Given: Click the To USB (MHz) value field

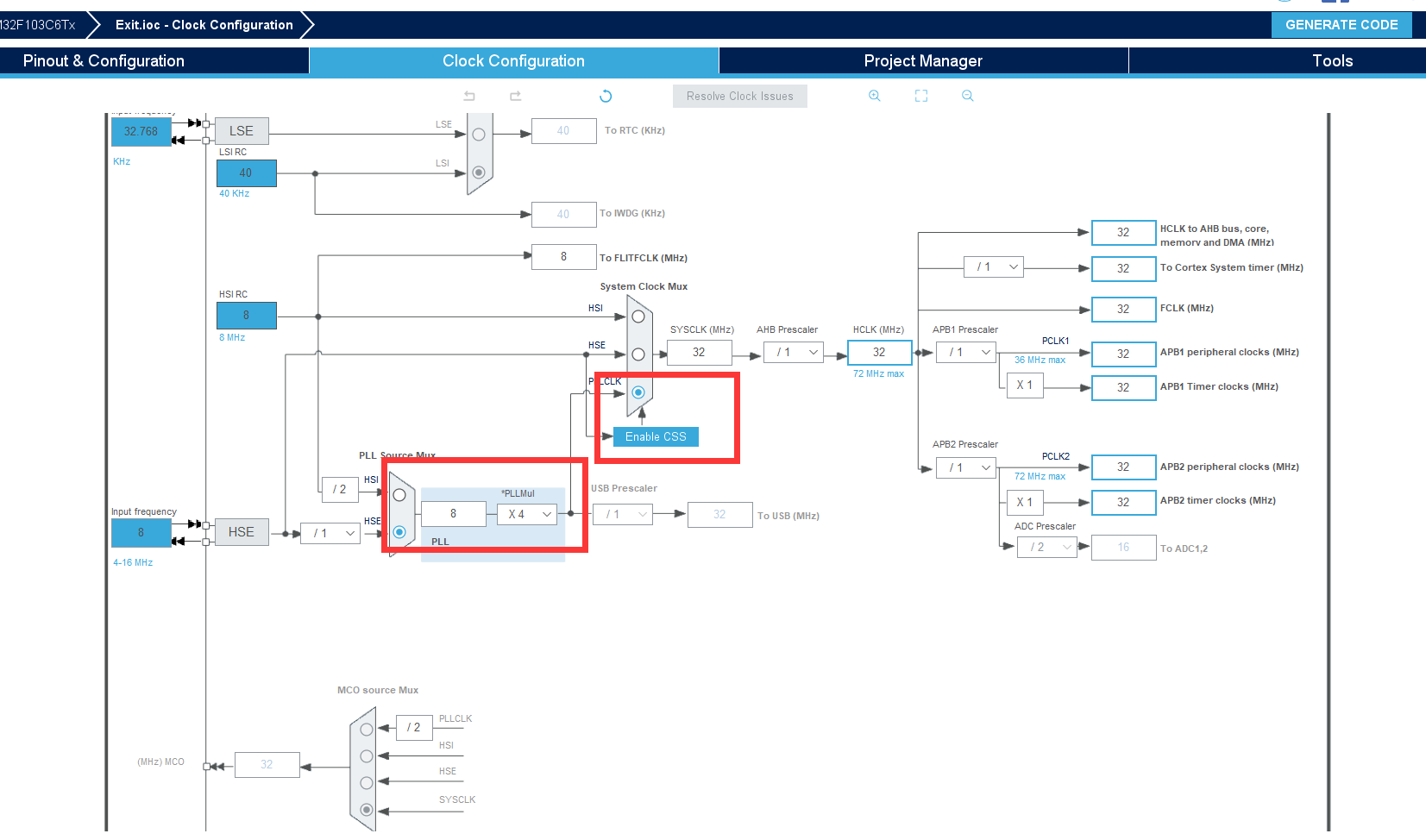Looking at the screenshot, I should point(720,514).
